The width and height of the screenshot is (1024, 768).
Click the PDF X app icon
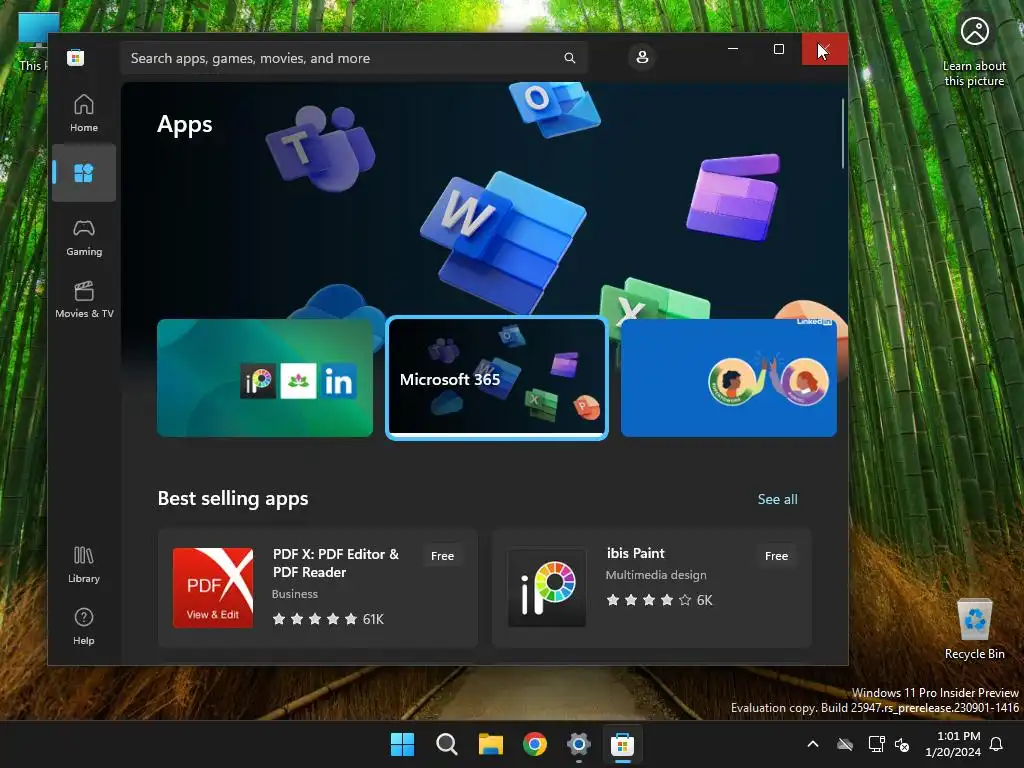(213, 588)
